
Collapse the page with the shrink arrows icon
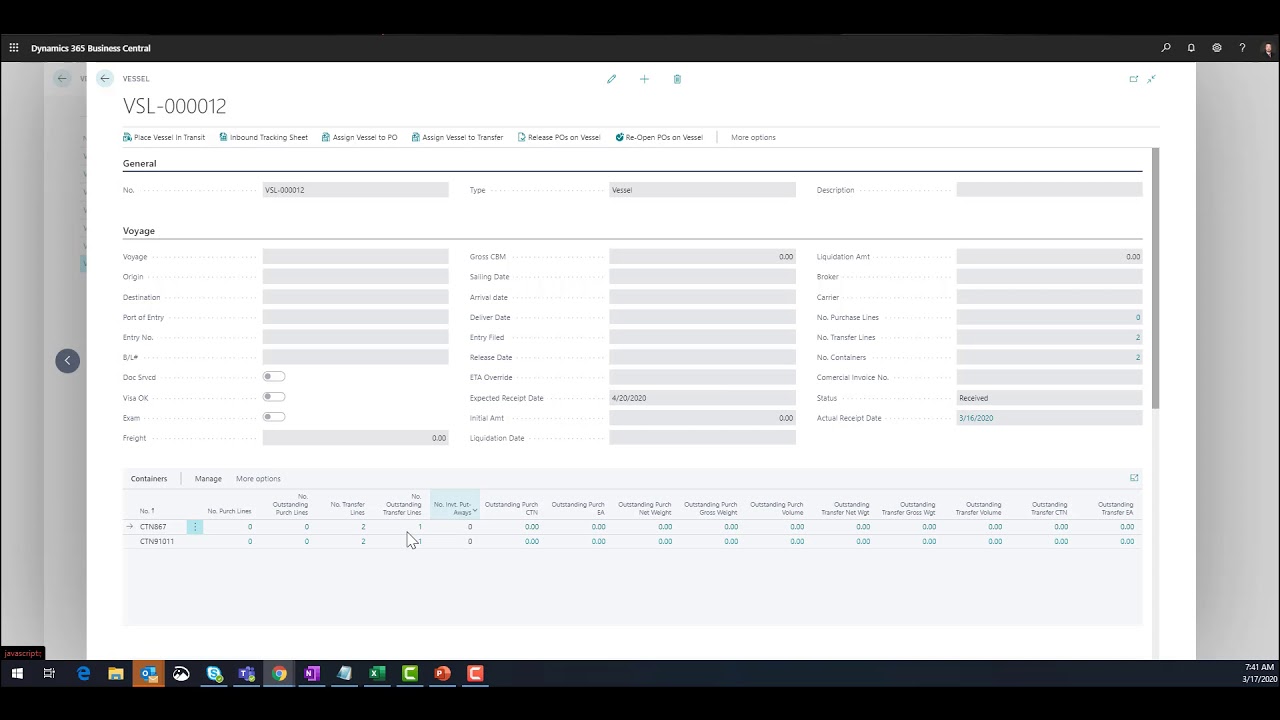pos(1152,79)
